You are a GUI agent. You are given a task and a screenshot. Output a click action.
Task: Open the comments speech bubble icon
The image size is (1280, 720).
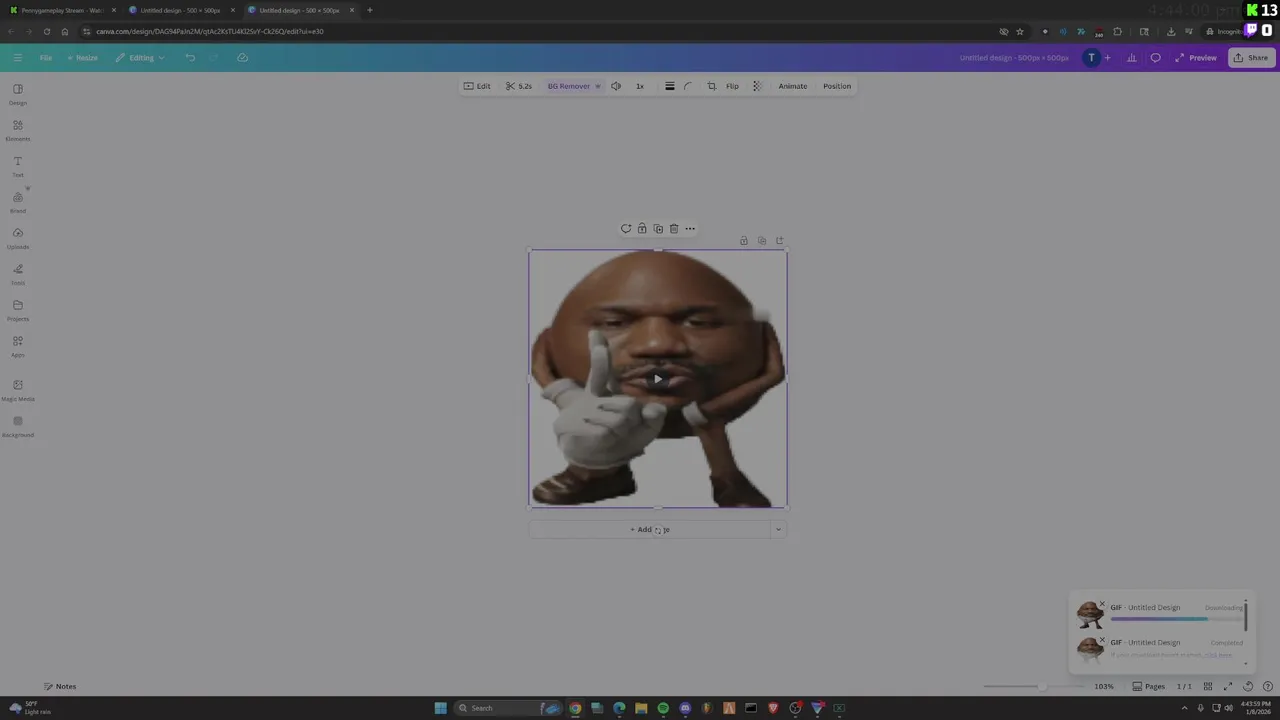tap(1156, 58)
